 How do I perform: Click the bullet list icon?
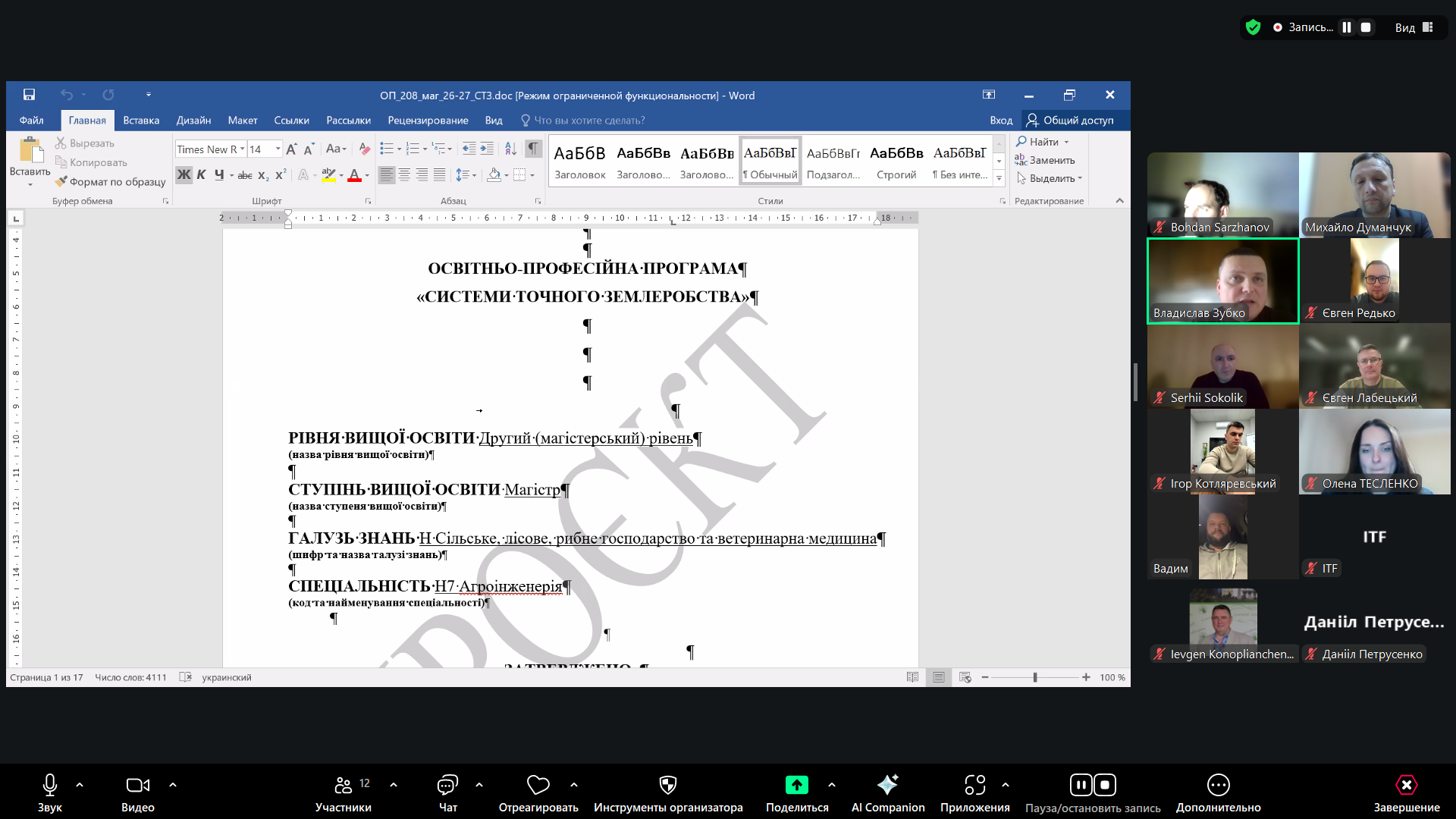(x=387, y=149)
